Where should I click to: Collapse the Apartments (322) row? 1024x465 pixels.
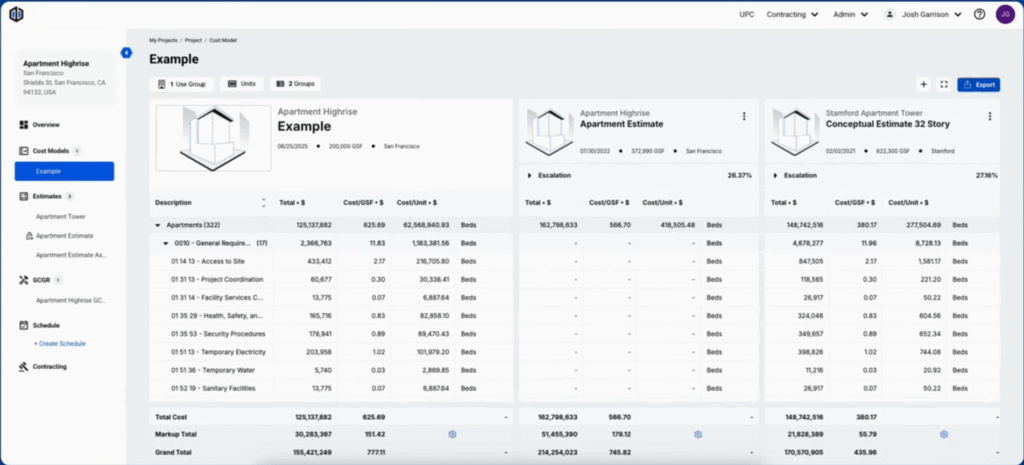[x=158, y=226]
